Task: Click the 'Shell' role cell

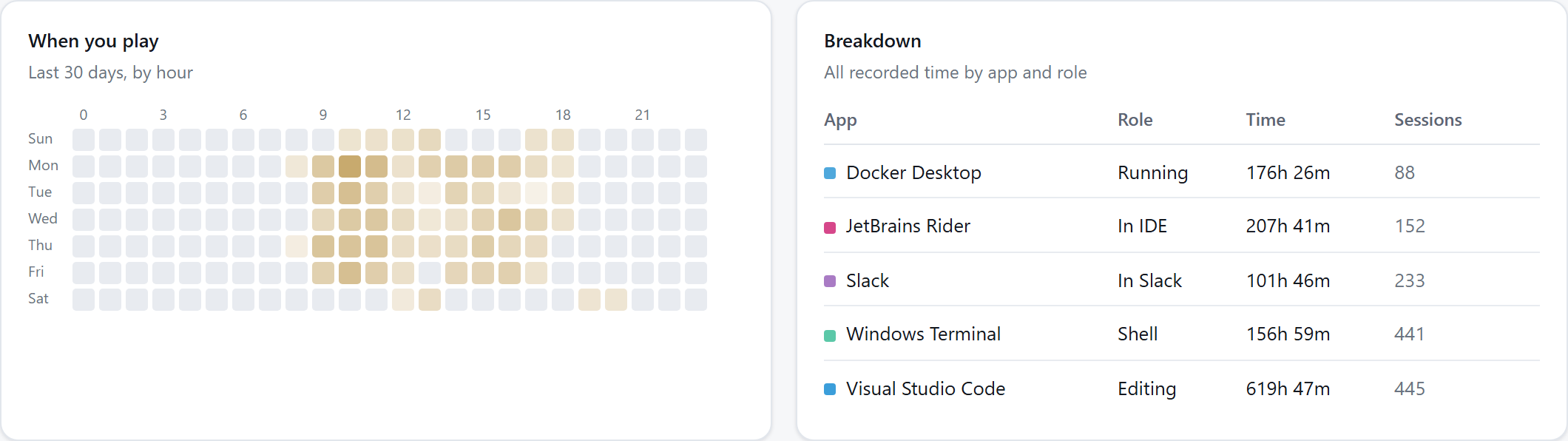Action: pyautogui.click(x=1138, y=334)
